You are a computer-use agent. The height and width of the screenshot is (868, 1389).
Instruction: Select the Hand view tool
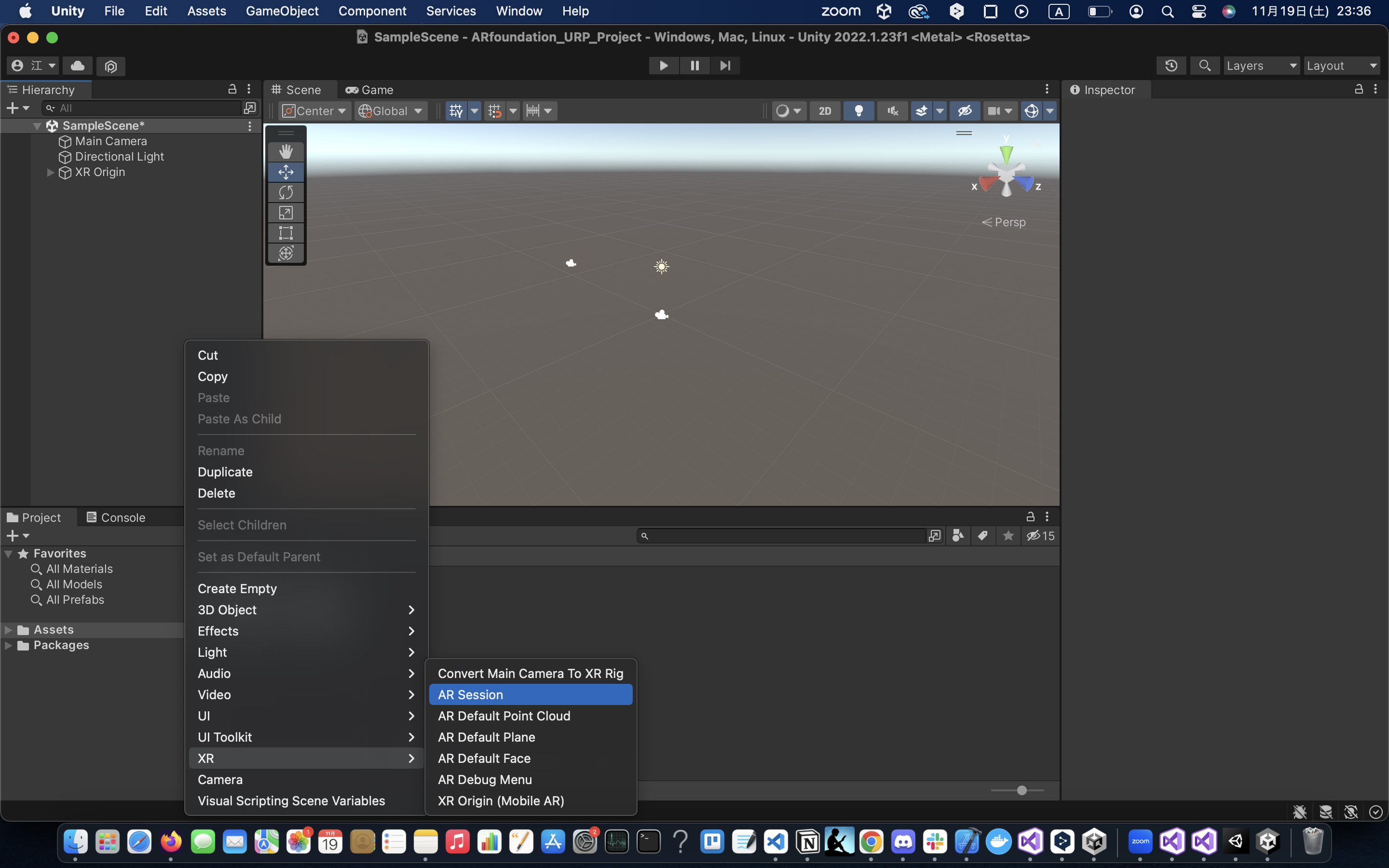coord(286,151)
